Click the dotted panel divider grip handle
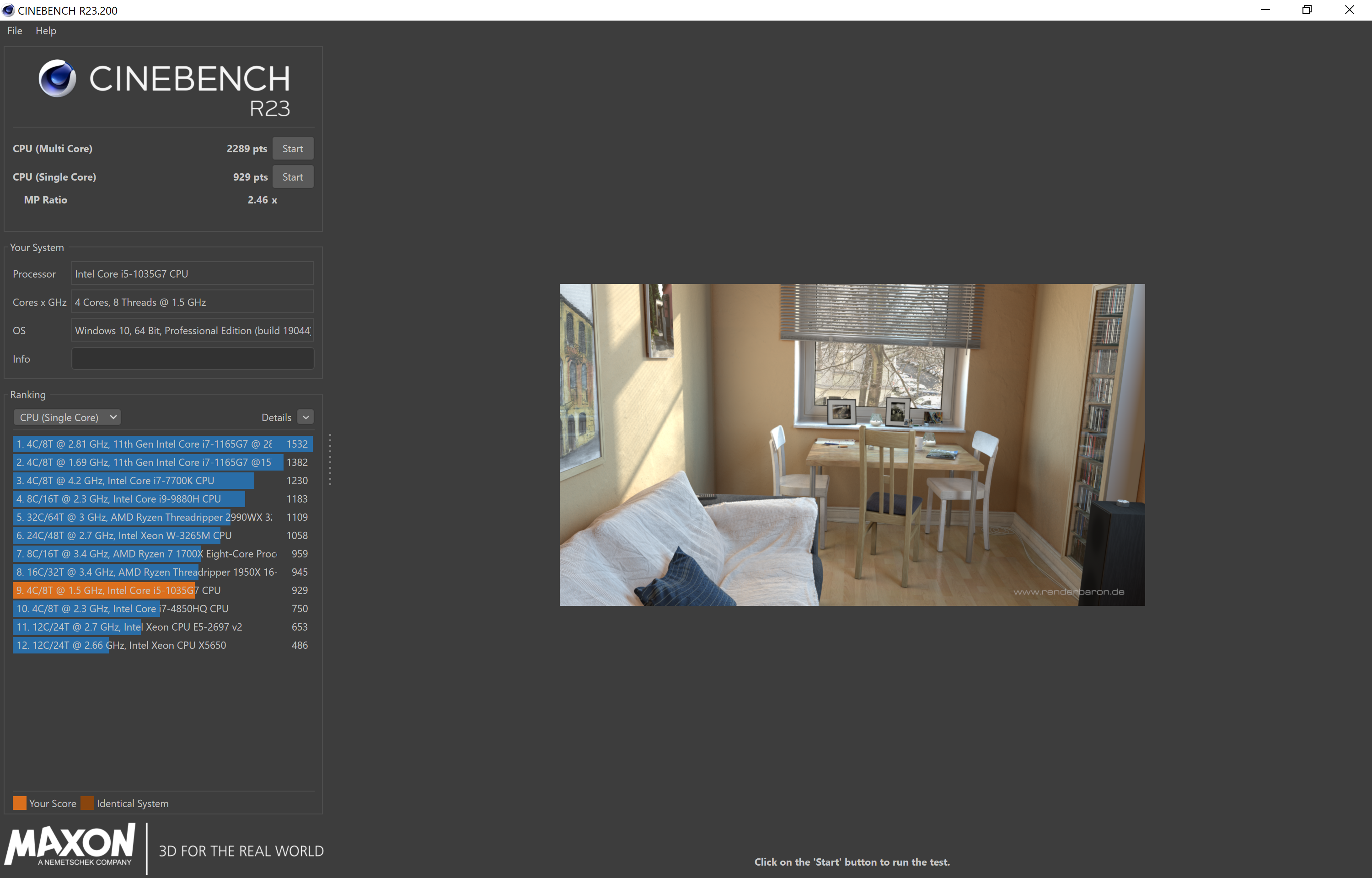 tap(330, 460)
